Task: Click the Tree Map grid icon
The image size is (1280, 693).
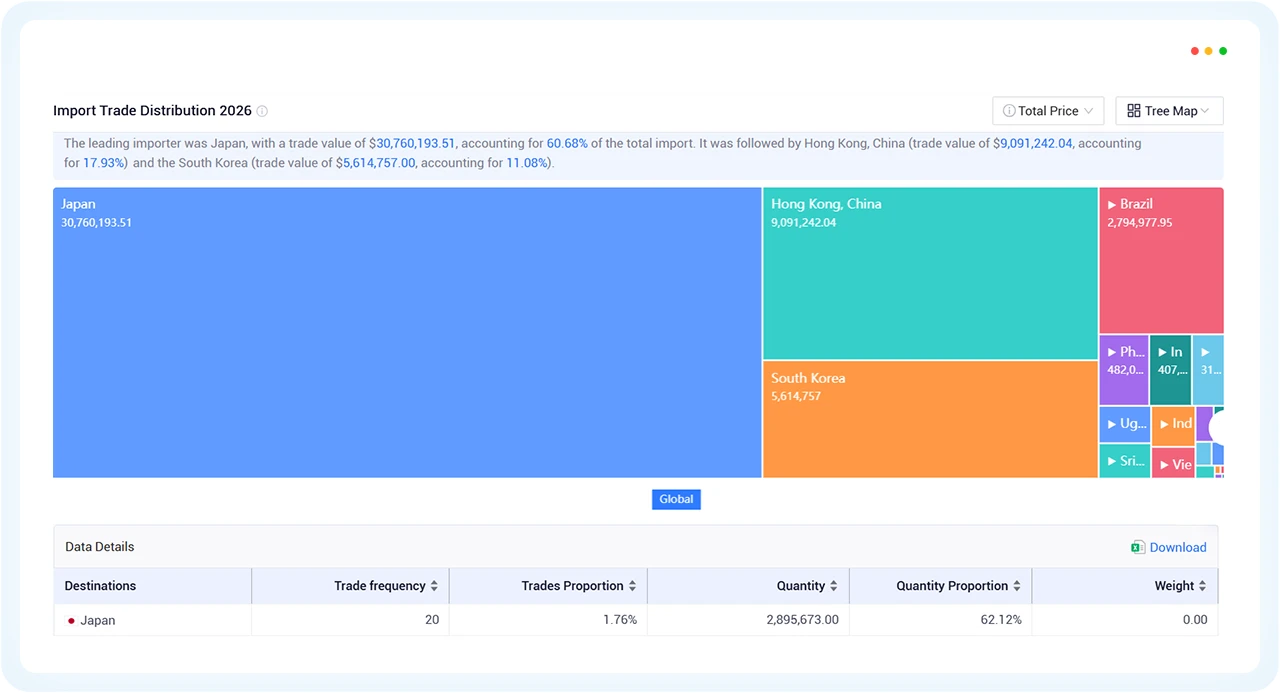Action: point(1134,111)
